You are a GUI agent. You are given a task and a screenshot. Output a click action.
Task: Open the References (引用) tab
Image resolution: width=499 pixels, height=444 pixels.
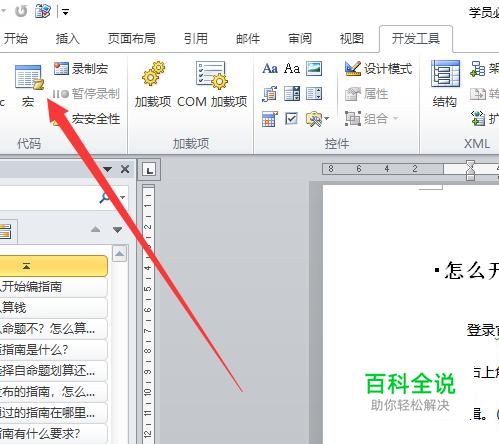pos(196,39)
